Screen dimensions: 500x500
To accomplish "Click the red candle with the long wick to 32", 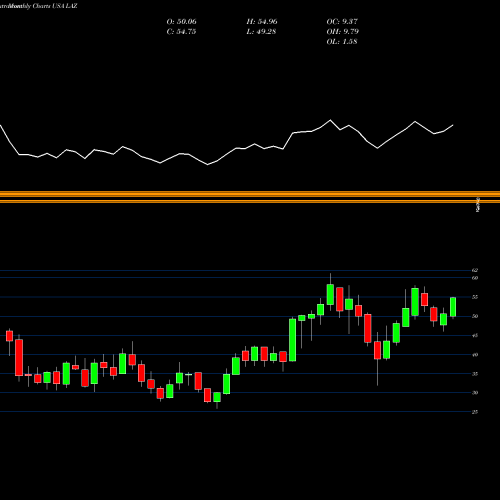I will tap(377, 350).
